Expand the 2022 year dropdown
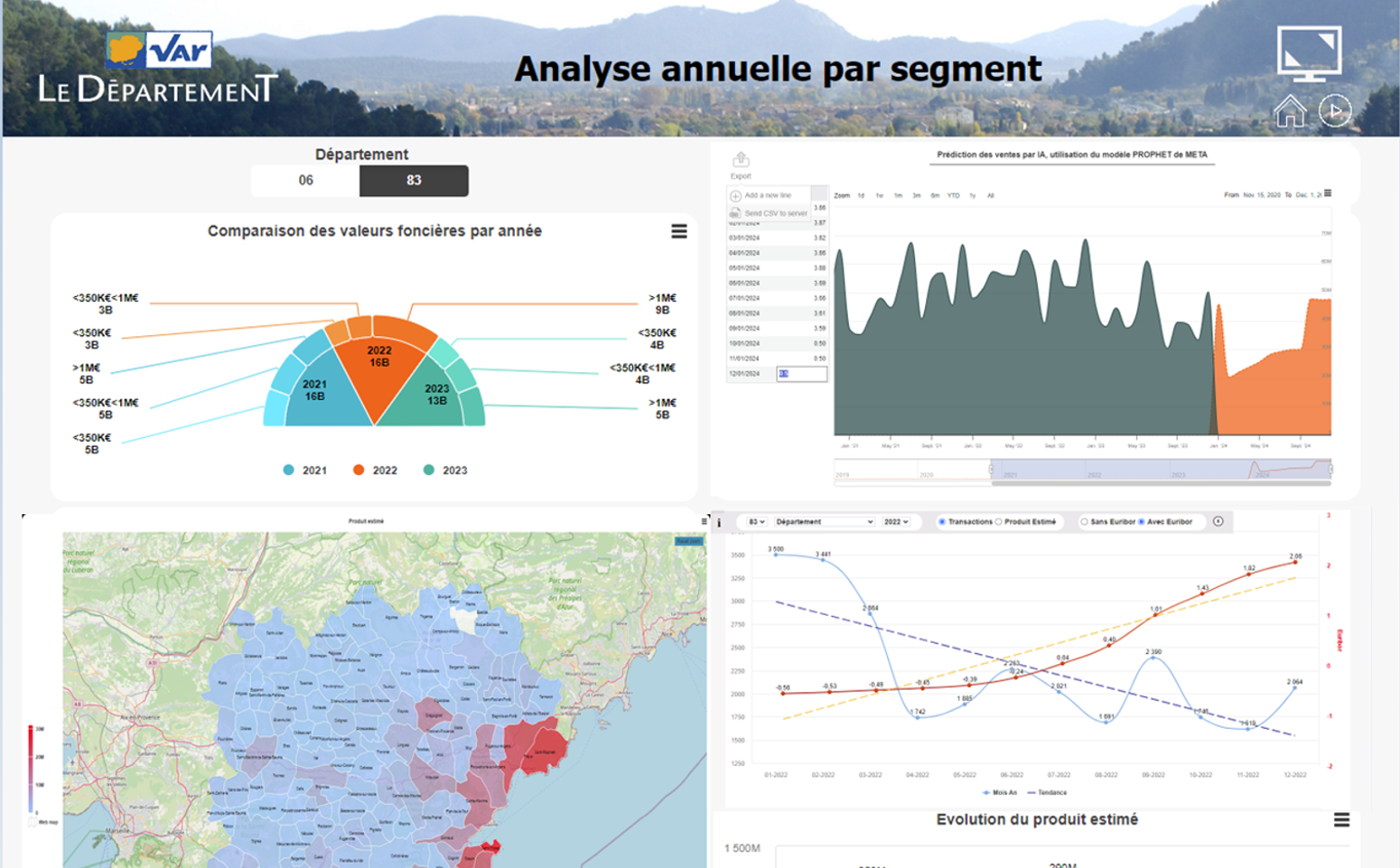 (896, 522)
